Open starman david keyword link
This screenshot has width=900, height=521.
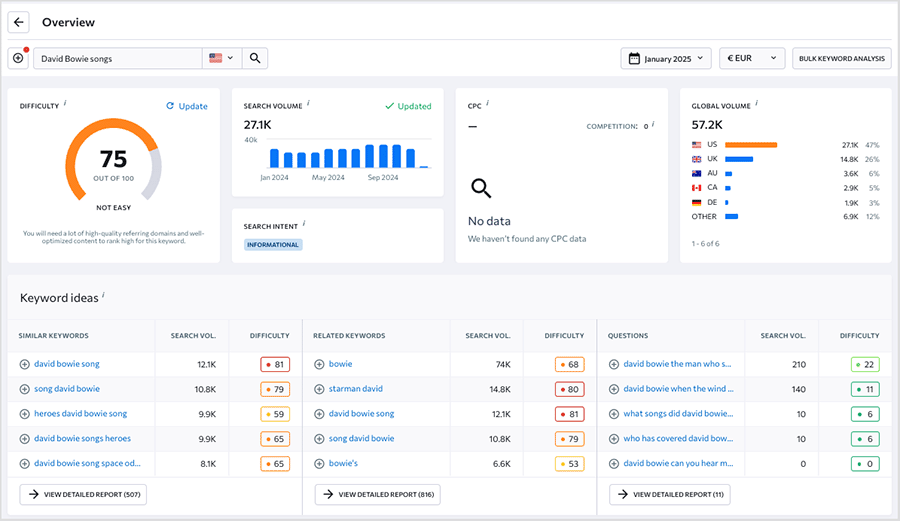click(x=355, y=388)
